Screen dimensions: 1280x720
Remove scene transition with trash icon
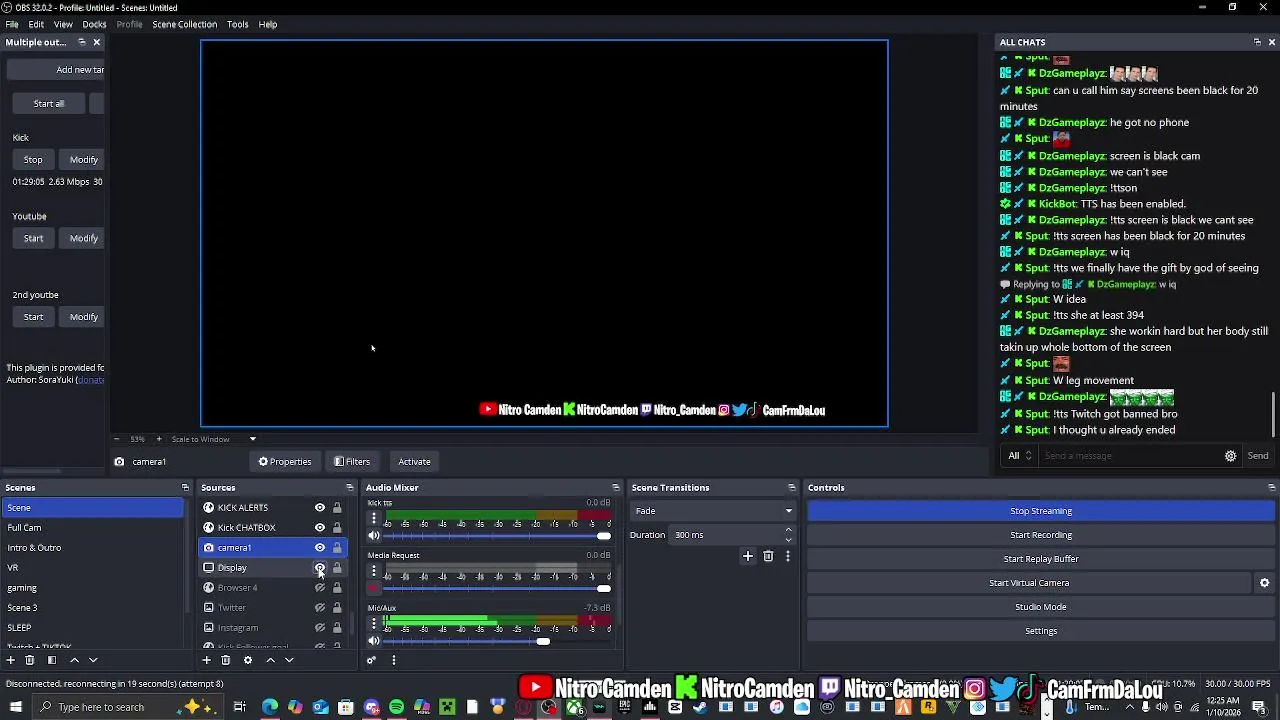[x=768, y=556]
